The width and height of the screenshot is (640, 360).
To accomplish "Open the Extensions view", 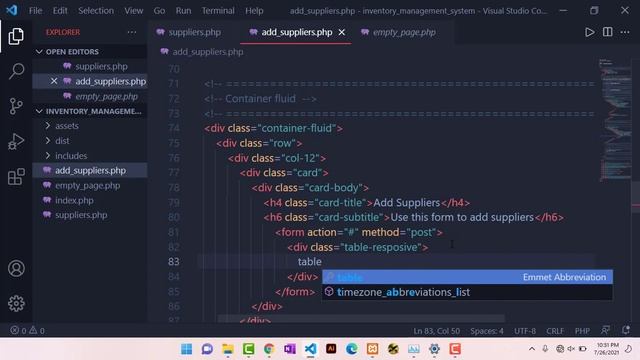I will pos(16,176).
